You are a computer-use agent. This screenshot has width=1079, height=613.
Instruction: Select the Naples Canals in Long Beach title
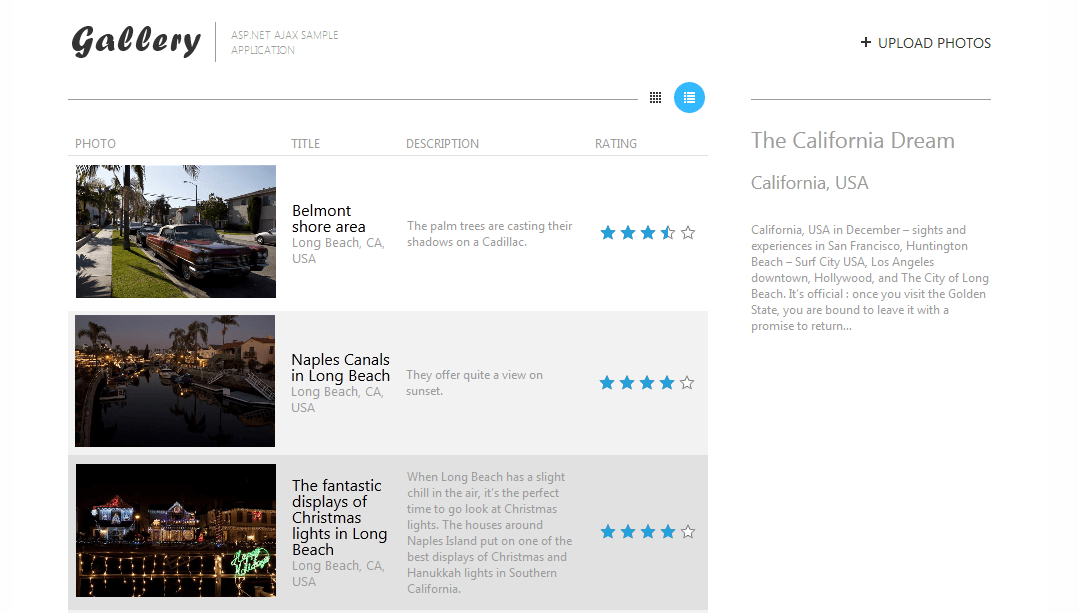(340, 368)
